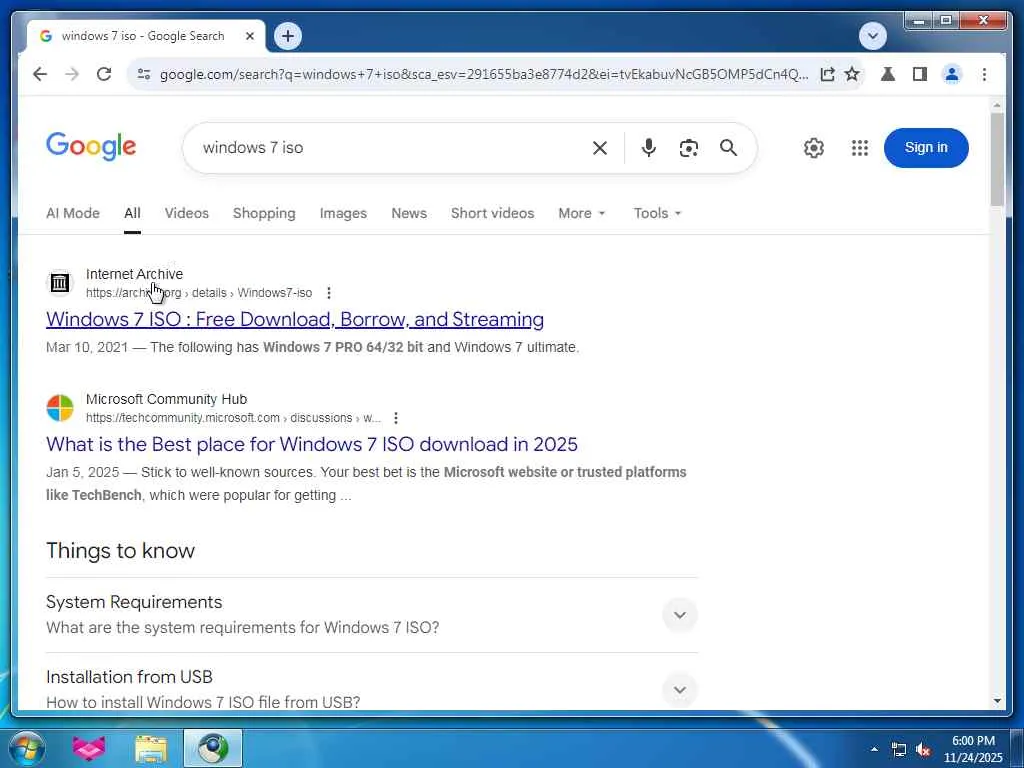Image resolution: width=1024 pixels, height=768 pixels.
Task: Click the address bar URL
Action: (x=483, y=74)
